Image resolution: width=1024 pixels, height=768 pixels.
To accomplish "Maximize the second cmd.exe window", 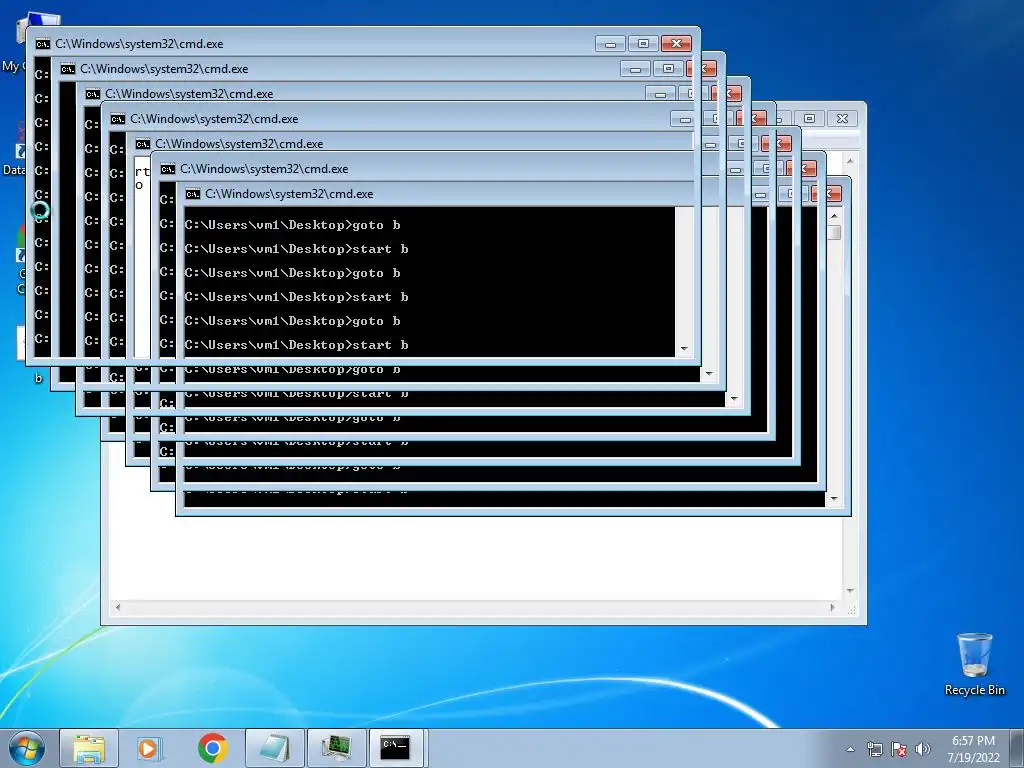I will pyautogui.click(x=668, y=69).
